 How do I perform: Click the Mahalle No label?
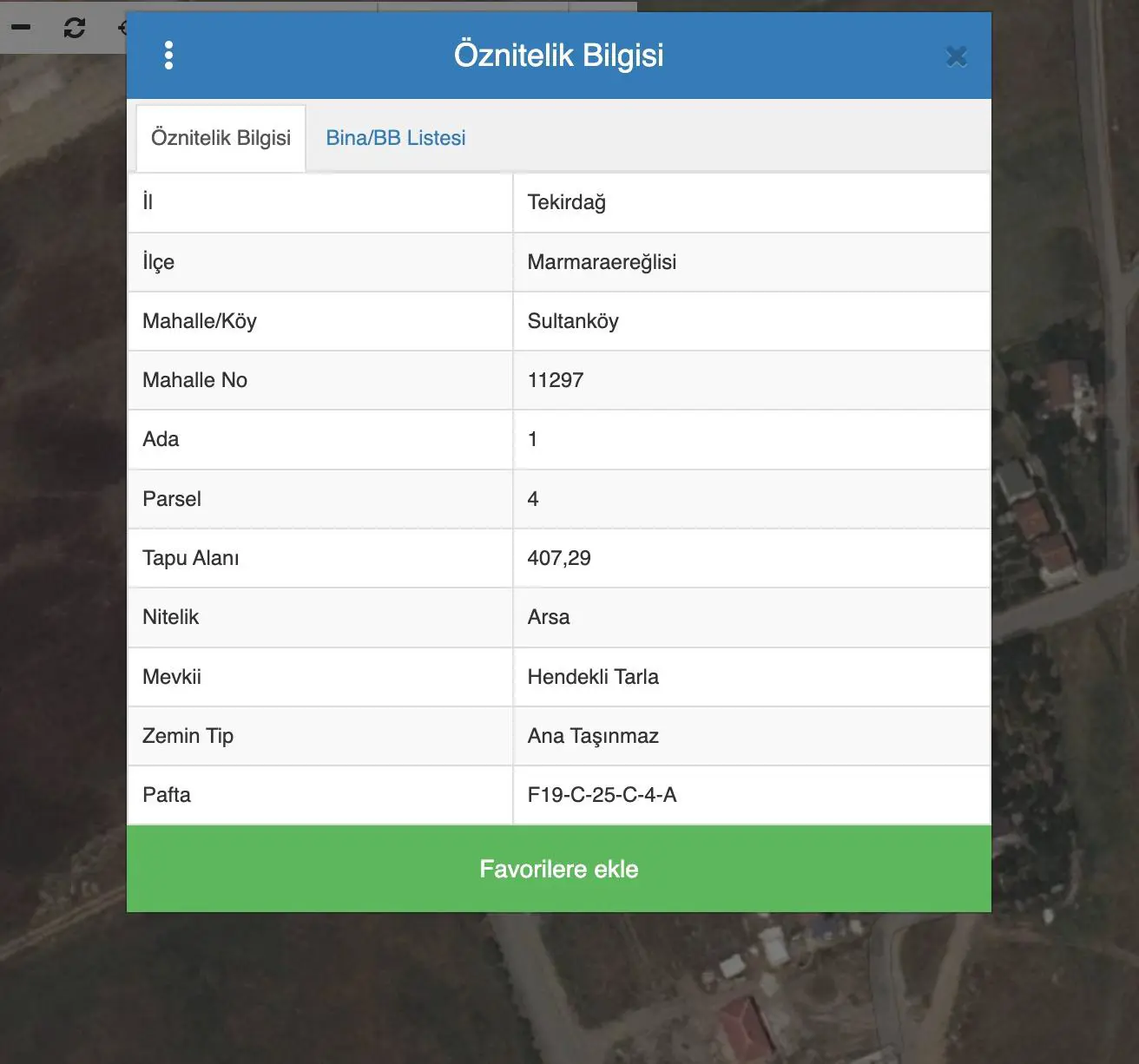(194, 380)
